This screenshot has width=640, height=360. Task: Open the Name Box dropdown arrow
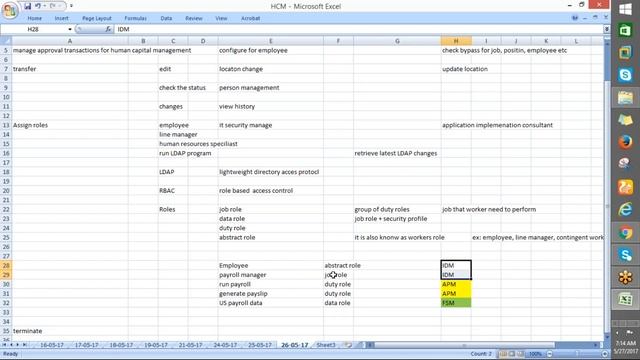[x=70, y=29]
